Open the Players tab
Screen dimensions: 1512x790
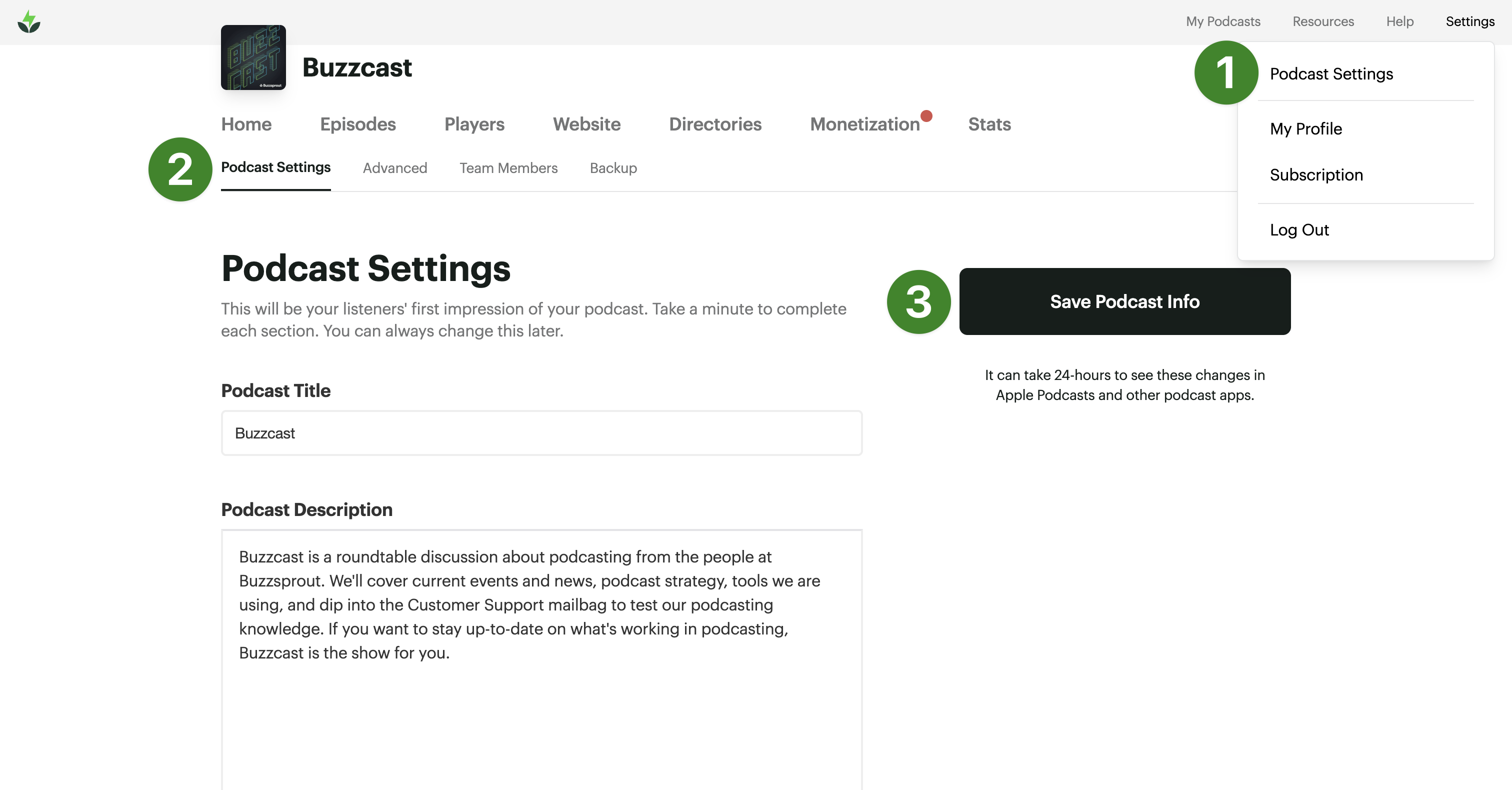474,124
